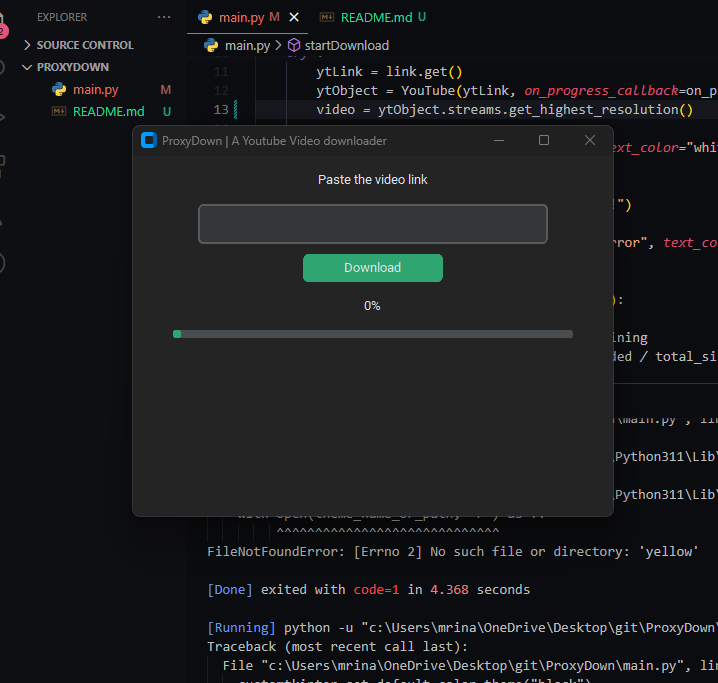Image resolution: width=718 pixels, height=683 pixels.
Task: Click the EXPLORER panel title
Action: (62, 17)
